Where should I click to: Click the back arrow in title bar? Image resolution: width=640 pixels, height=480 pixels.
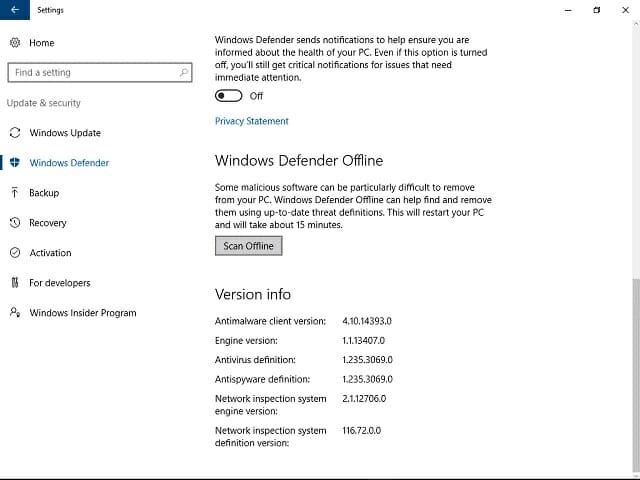[14, 10]
